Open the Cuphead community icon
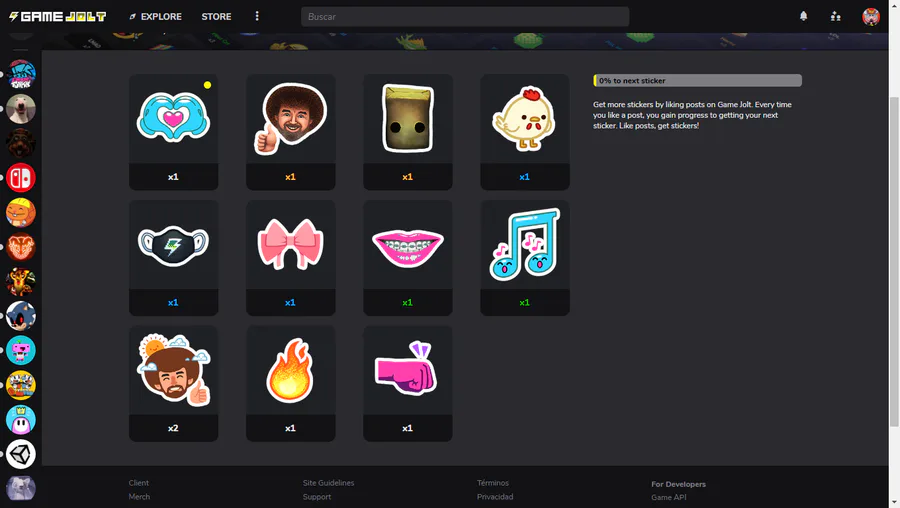The height and width of the screenshot is (508, 900). click(x=21, y=385)
